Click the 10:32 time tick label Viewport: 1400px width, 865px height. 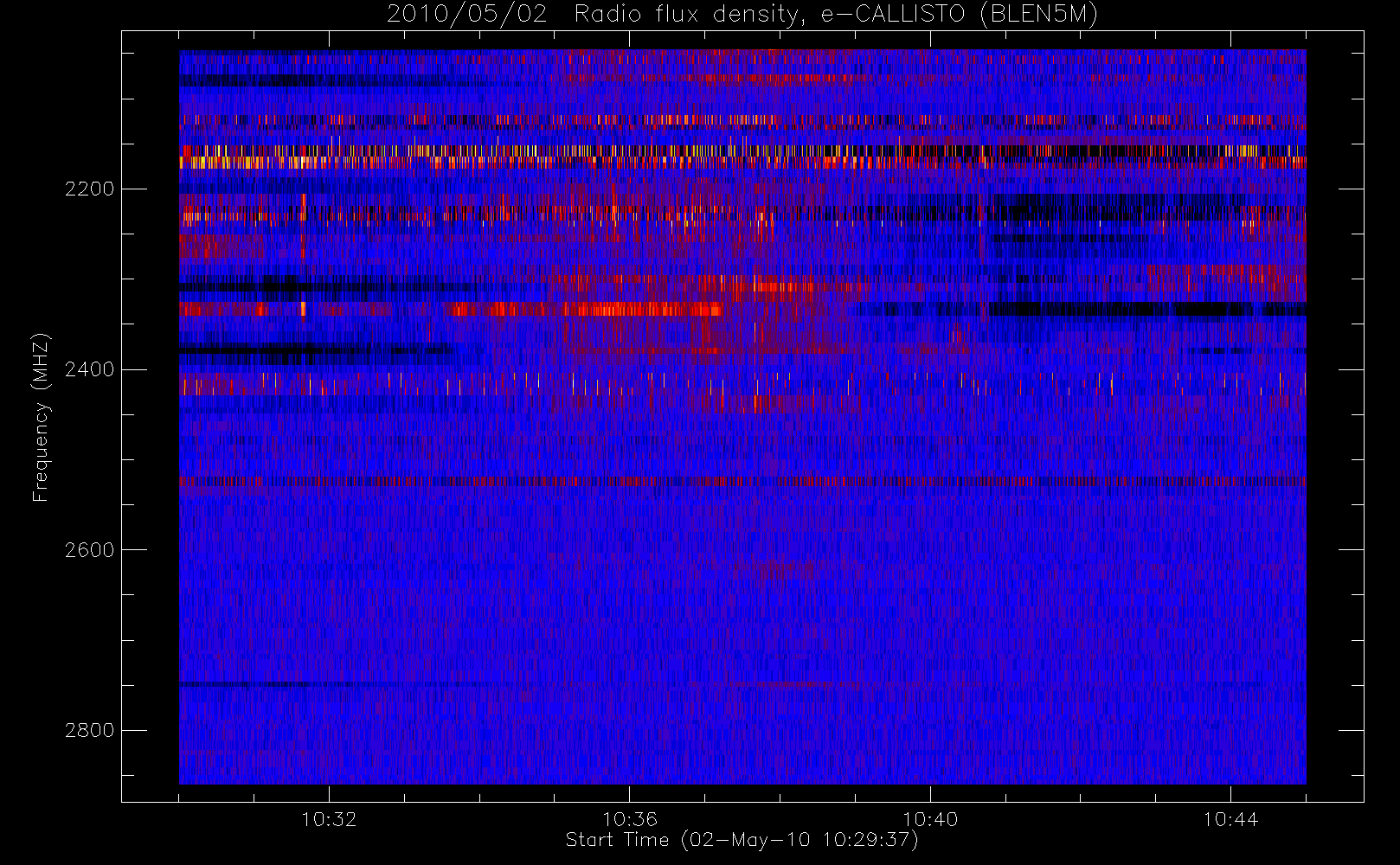[x=329, y=819]
